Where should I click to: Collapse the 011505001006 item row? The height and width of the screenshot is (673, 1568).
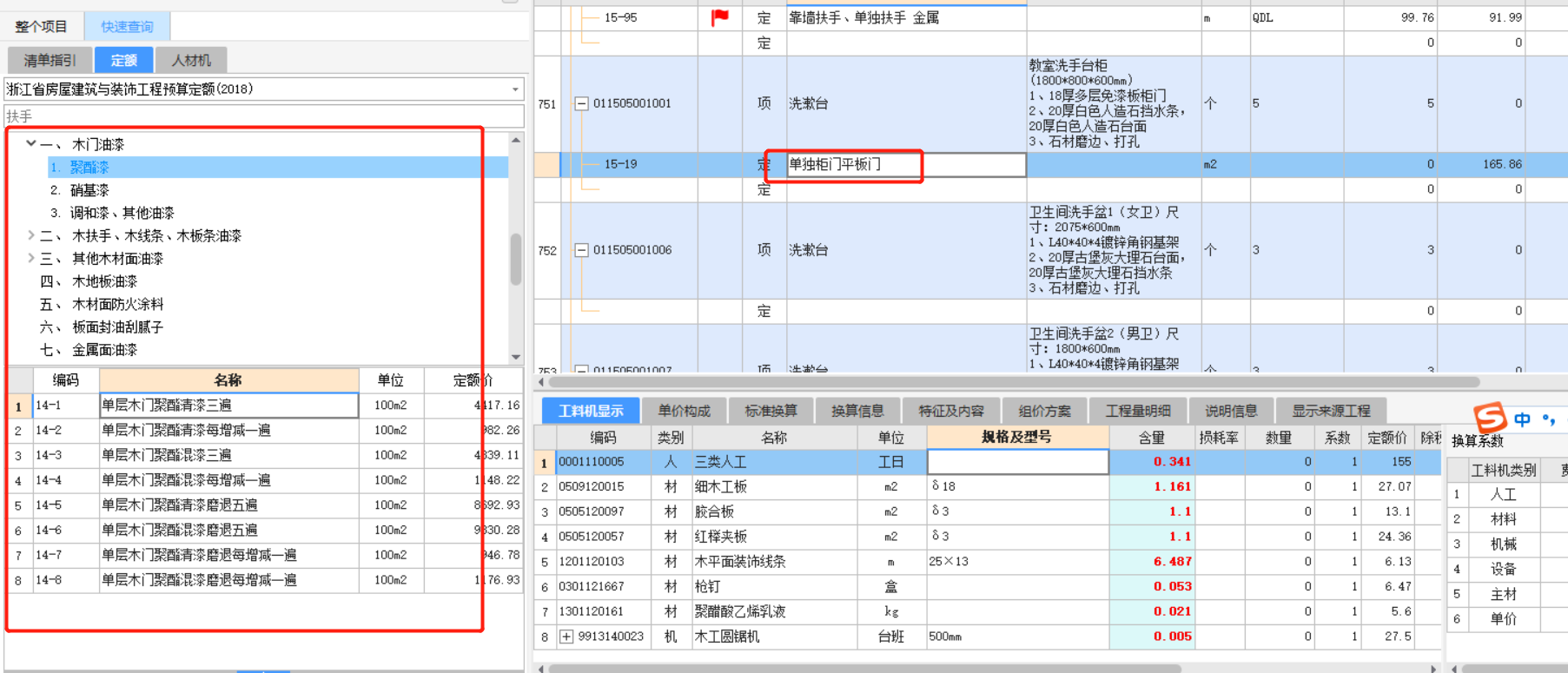click(581, 250)
